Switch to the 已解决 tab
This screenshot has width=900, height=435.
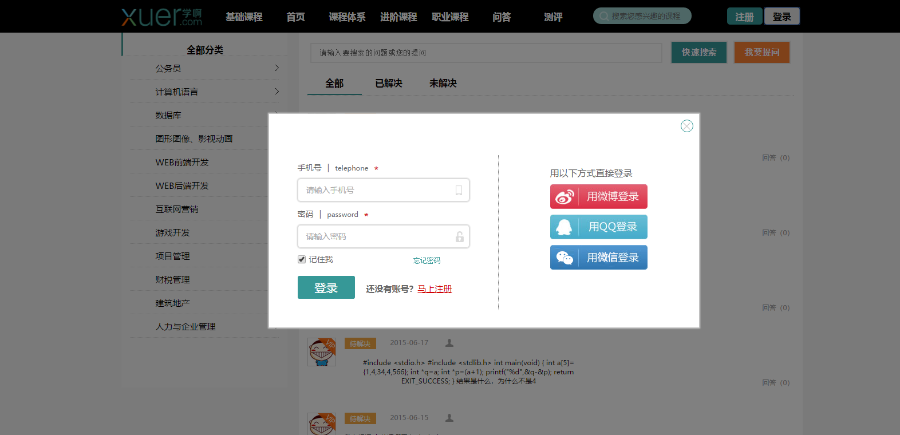coord(389,83)
